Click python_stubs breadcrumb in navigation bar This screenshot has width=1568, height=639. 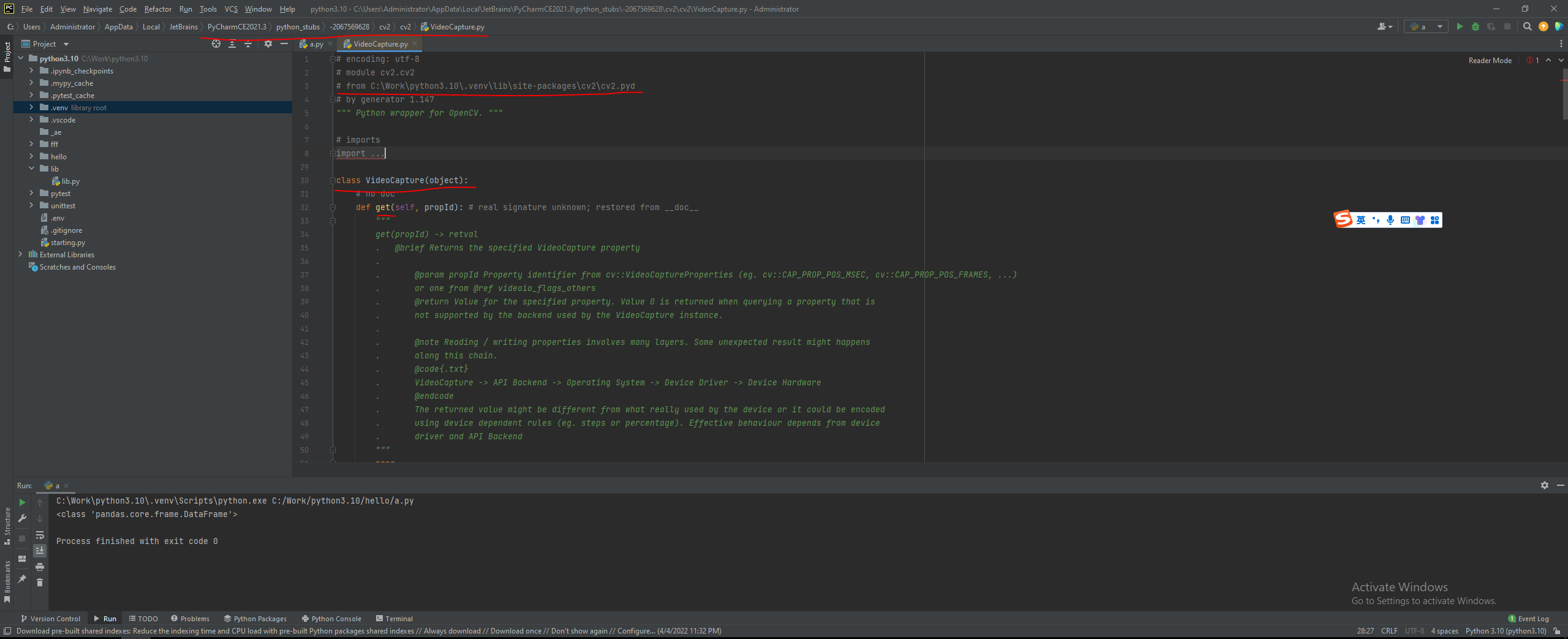tap(298, 26)
